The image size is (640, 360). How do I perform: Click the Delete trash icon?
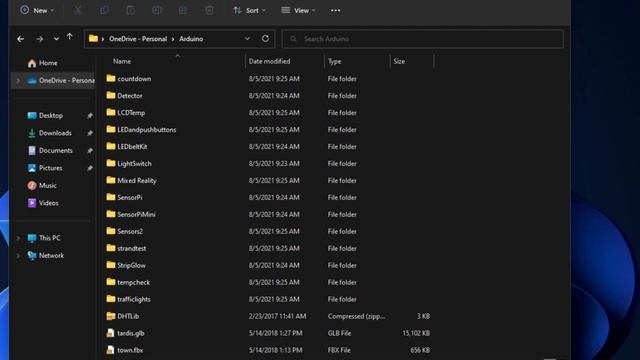click(209, 10)
